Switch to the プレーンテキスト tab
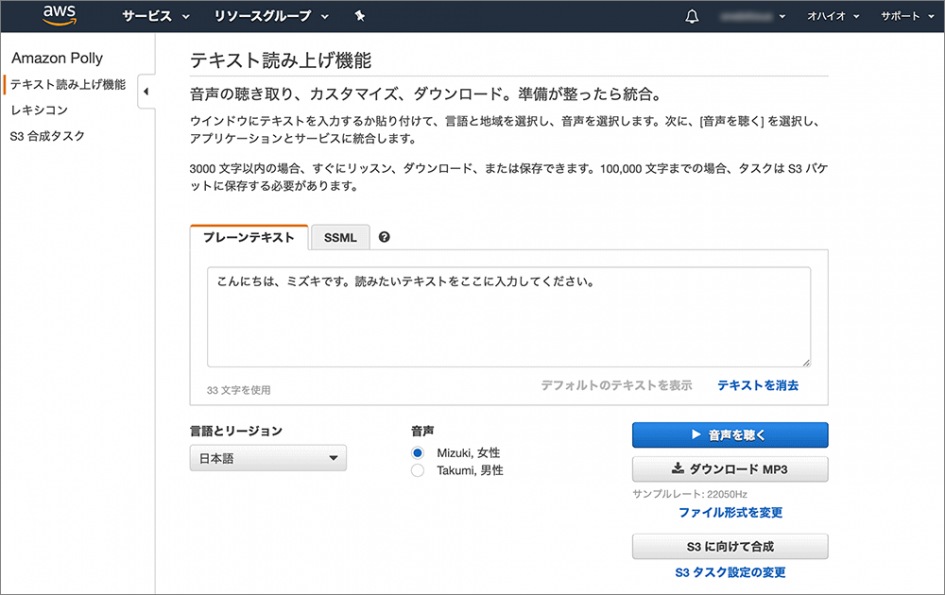Viewport: 945px width, 595px height. (249, 237)
